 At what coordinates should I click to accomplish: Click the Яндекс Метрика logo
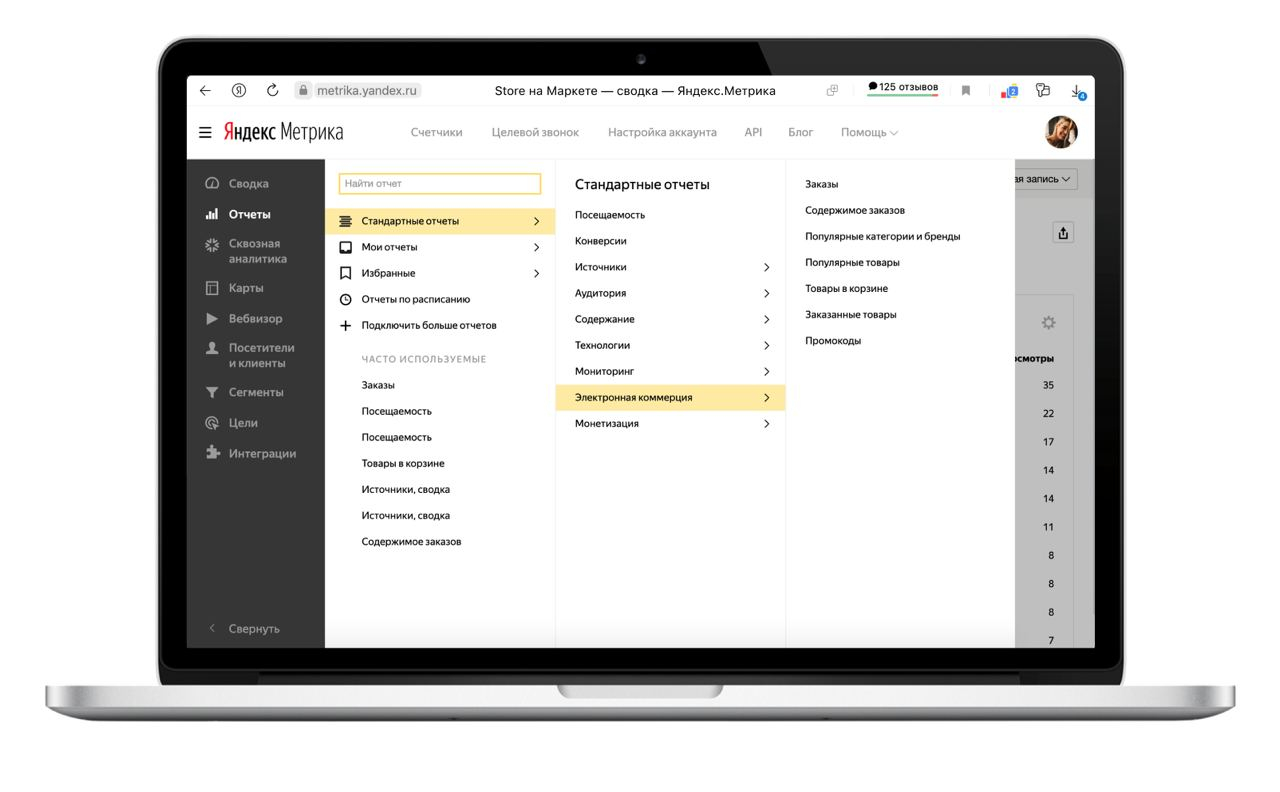(283, 132)
